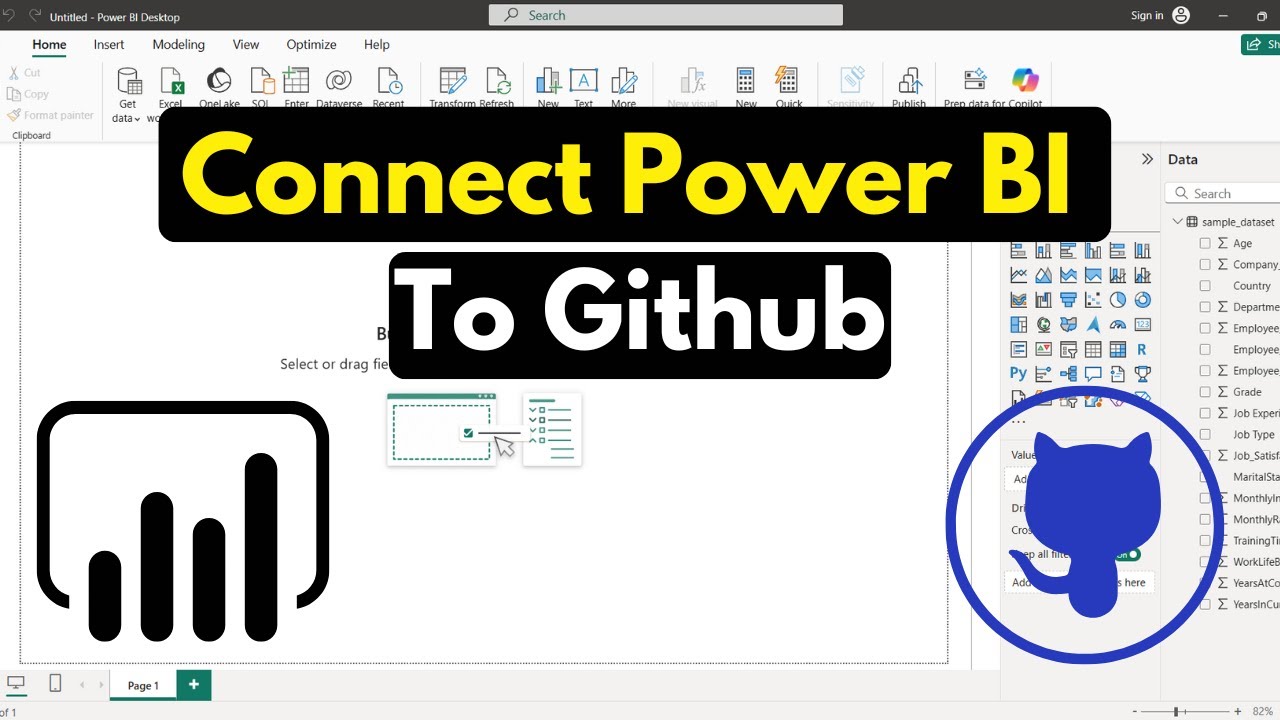The height and width of the screenshot is (720, 1280).
Task: Add a new report page
Action: tap(194, 685)
